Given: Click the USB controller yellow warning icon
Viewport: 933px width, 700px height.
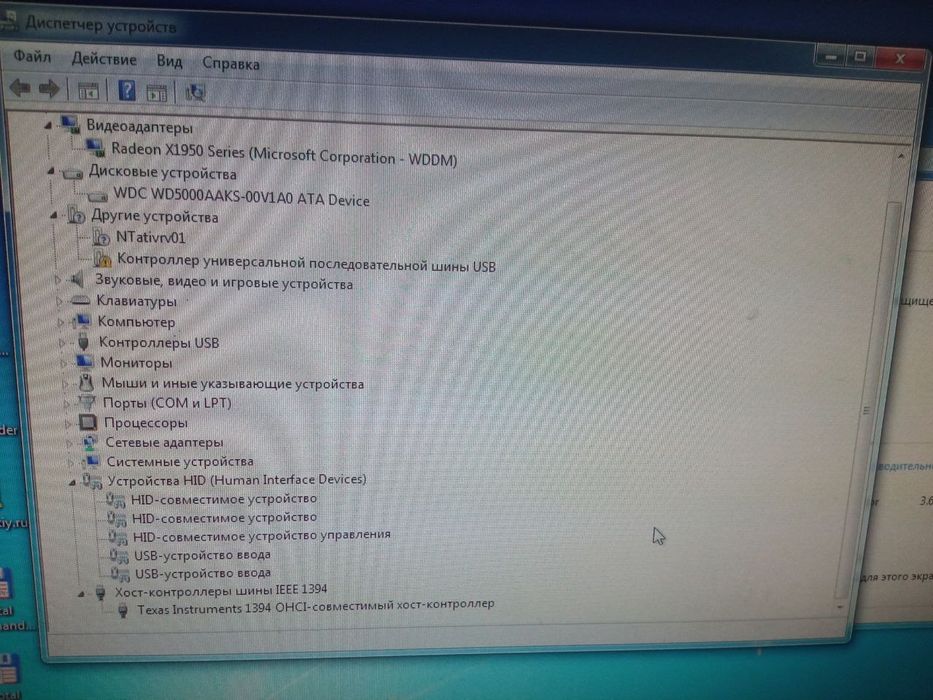Looking at the screenshot, I should [102, 258].
